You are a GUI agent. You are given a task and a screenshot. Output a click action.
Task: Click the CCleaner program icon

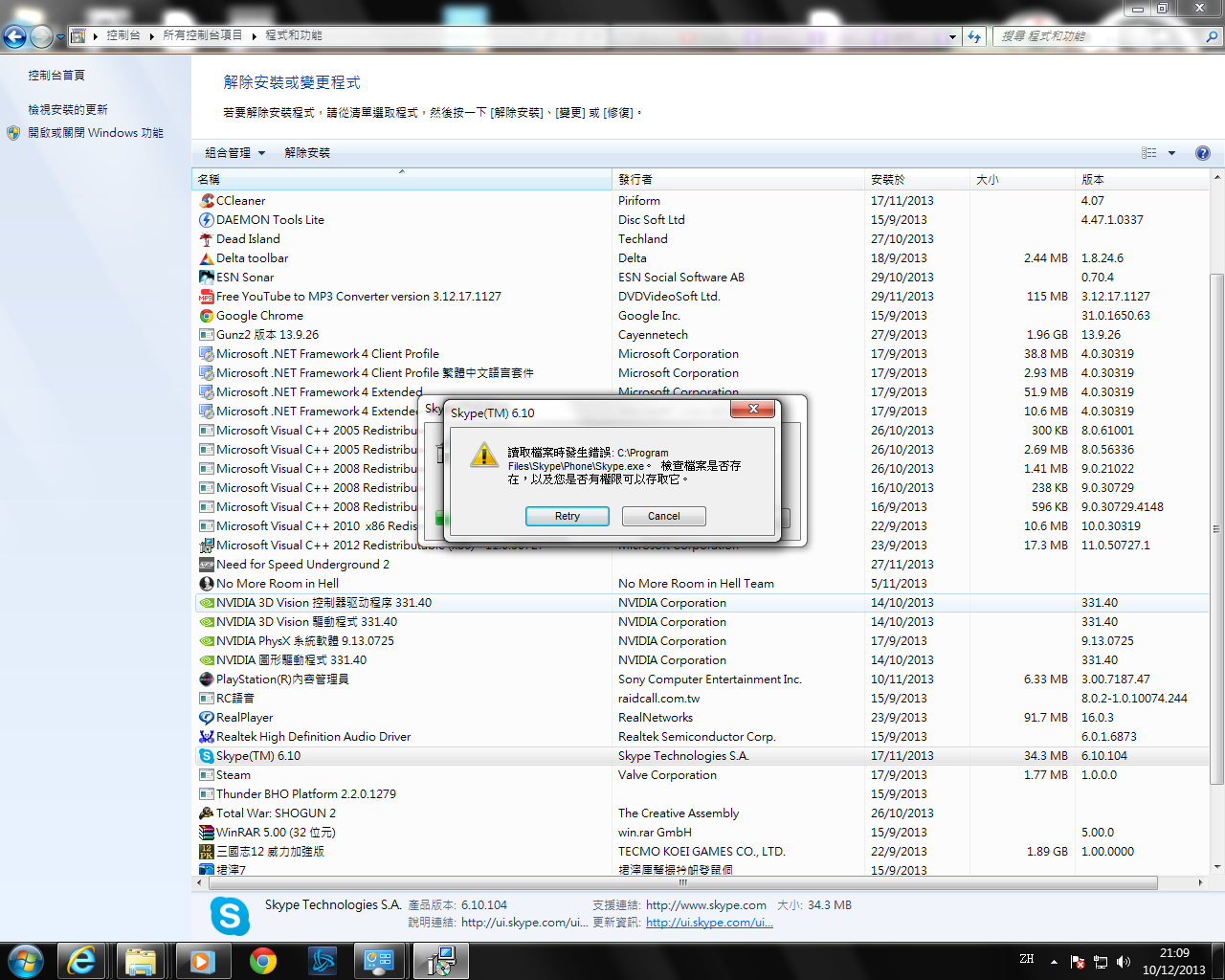pos(206,201)
